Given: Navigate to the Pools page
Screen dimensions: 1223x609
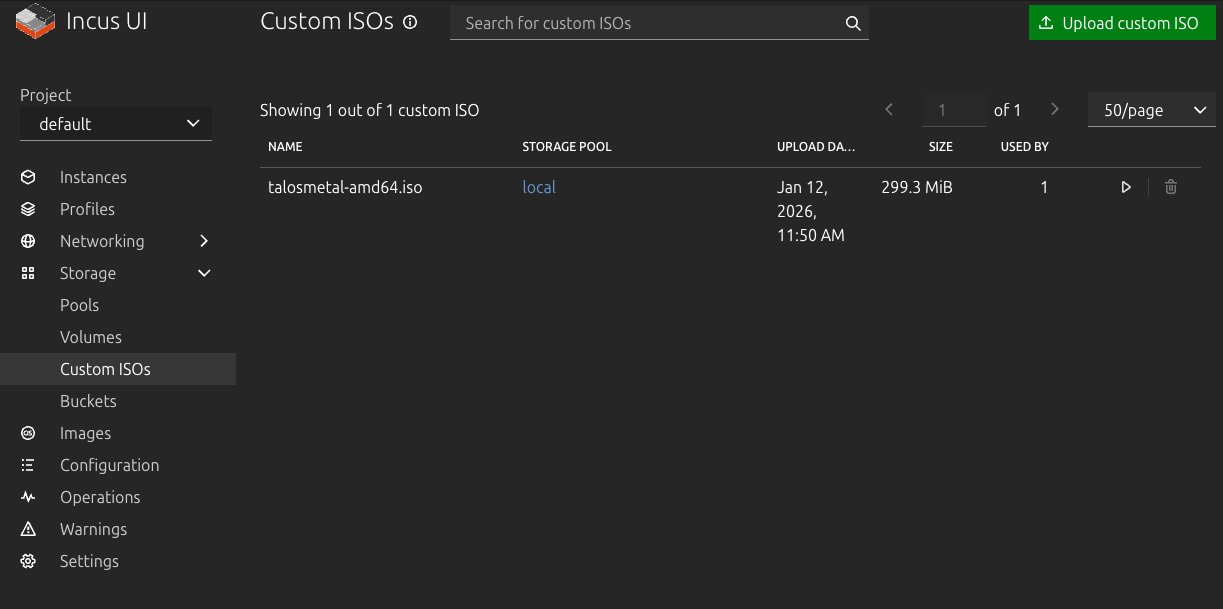Looking at the screenshot, I should [80, 305].
